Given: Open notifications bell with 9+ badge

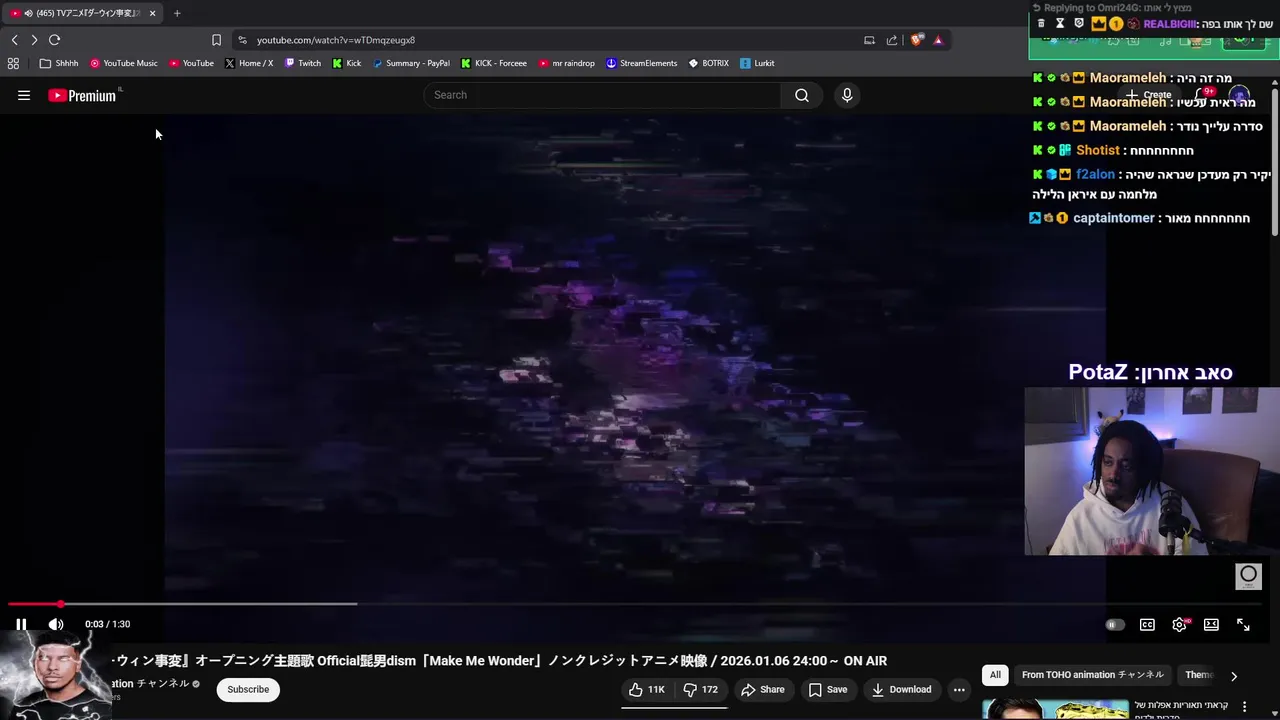Looking at the screenshot, I should tap(1204, 94).
